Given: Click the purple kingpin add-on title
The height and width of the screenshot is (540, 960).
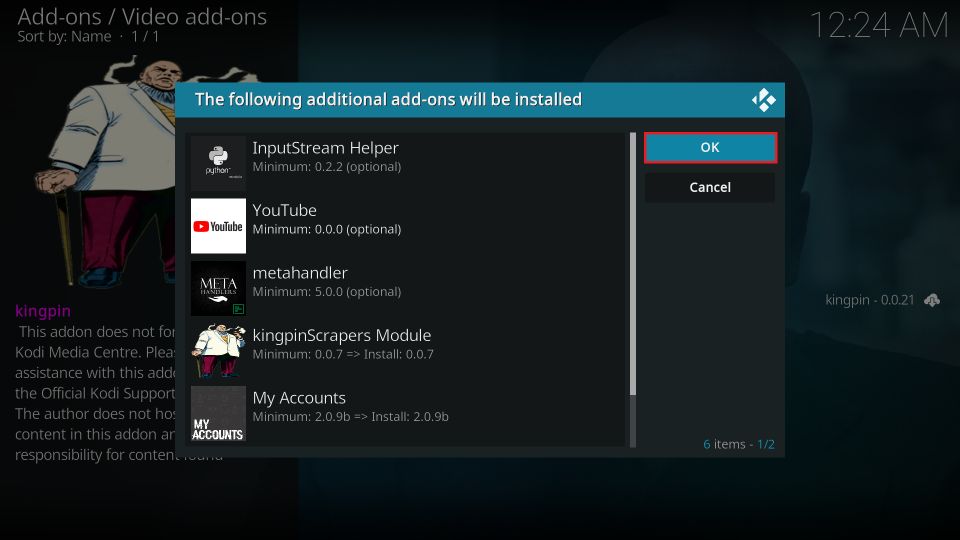Looking at the screenshot, I should coord(43,311).
